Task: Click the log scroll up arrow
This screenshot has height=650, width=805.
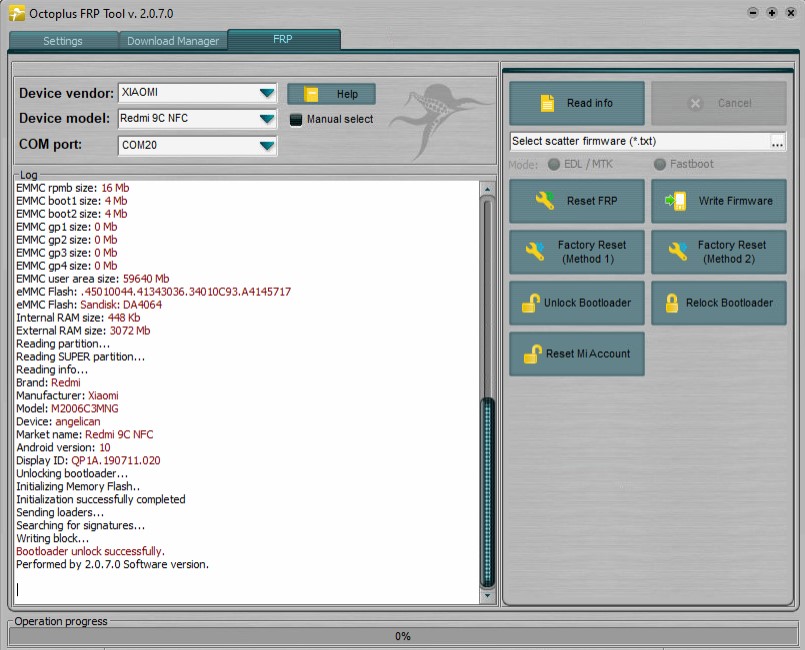Action: pyautogui.click(x=487, y=189)
